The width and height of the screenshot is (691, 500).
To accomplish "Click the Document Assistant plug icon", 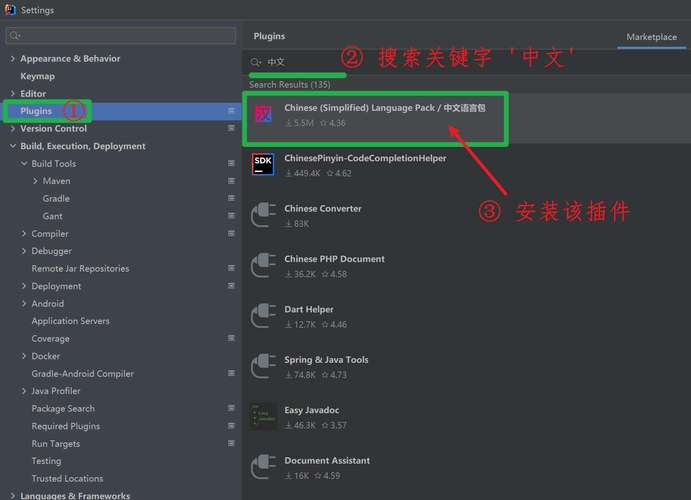I will pyautogui.click(x=263, y=467).
